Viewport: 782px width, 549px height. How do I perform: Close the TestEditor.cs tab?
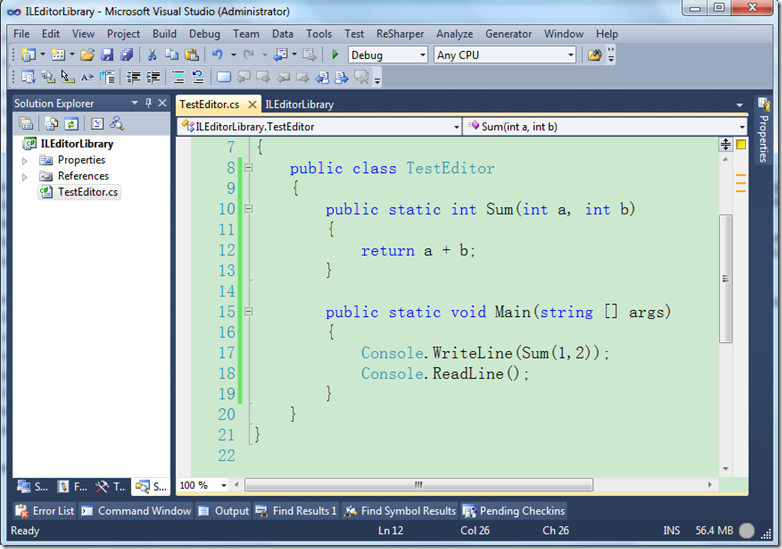(252, 104)
